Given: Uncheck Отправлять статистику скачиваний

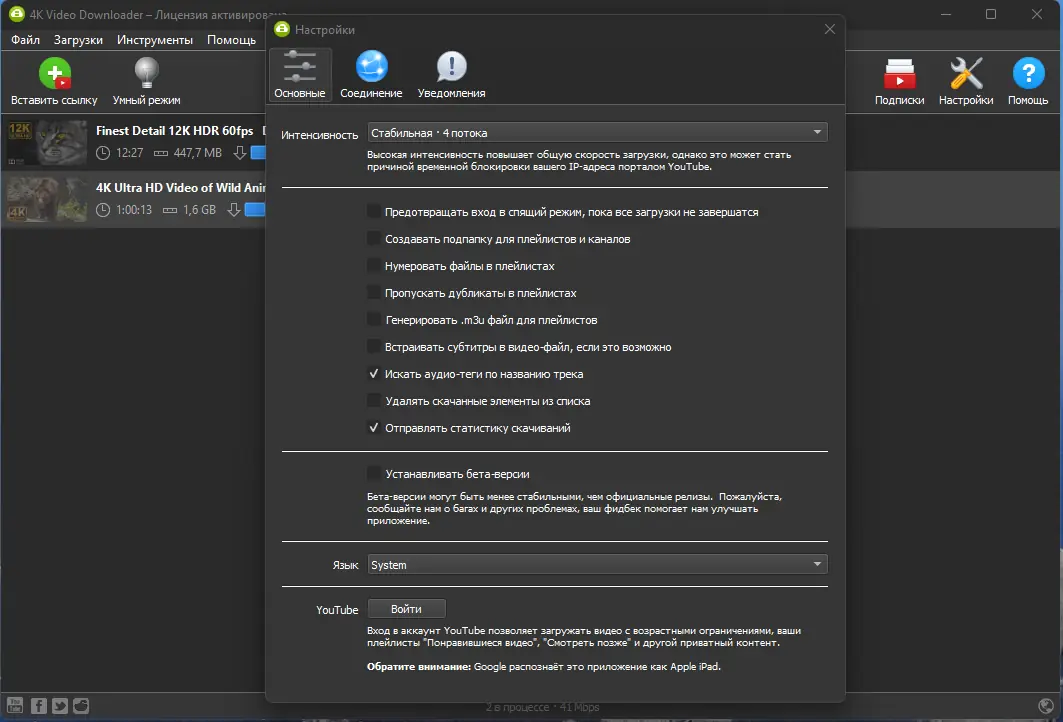Looking at the screenshot, I should click(x=374, y=428).
